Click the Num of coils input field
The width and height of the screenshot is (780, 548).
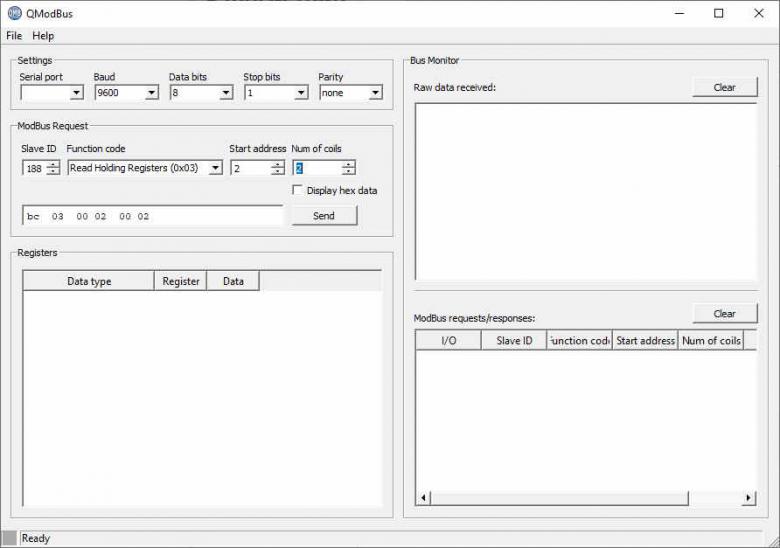(317, 168)
